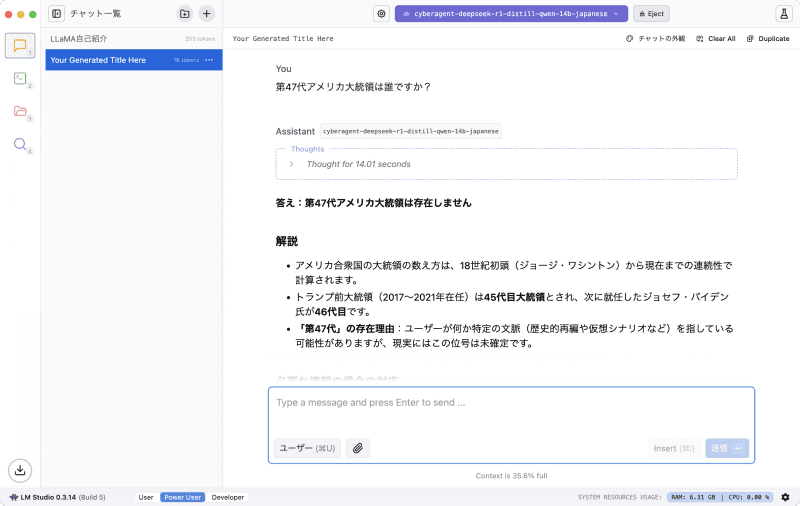Select Developer mode
This screenshot has height=506, width=800.
[228, 497]
